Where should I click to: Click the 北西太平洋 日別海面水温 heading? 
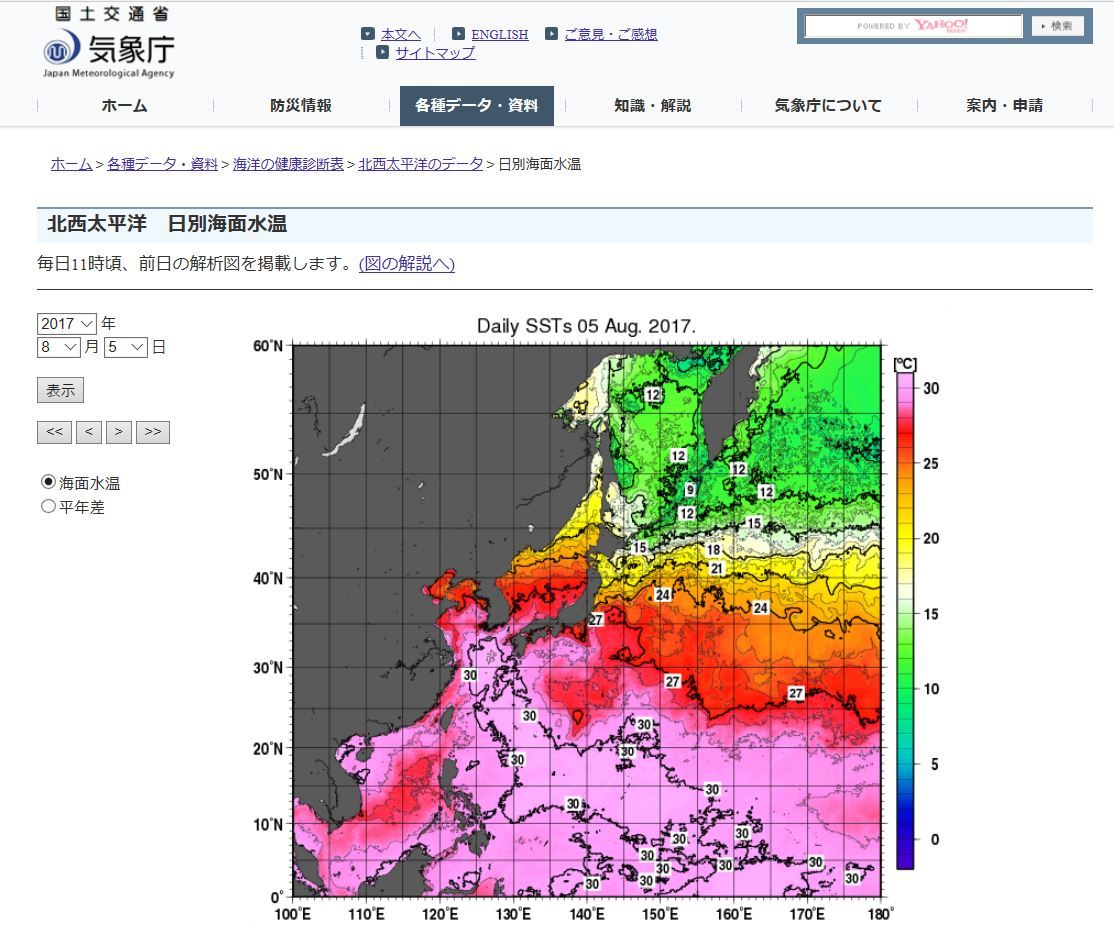click(167, 224)
